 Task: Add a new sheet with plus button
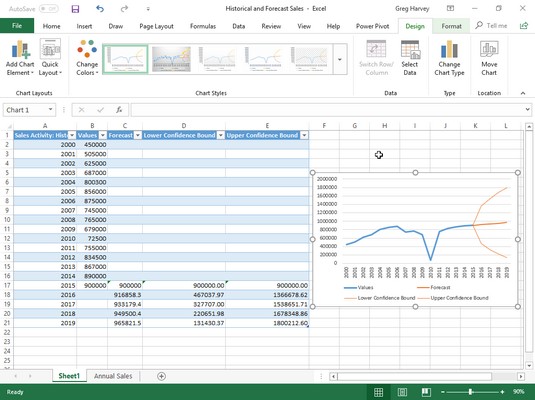pyautogui.click(x=161, y=376)
